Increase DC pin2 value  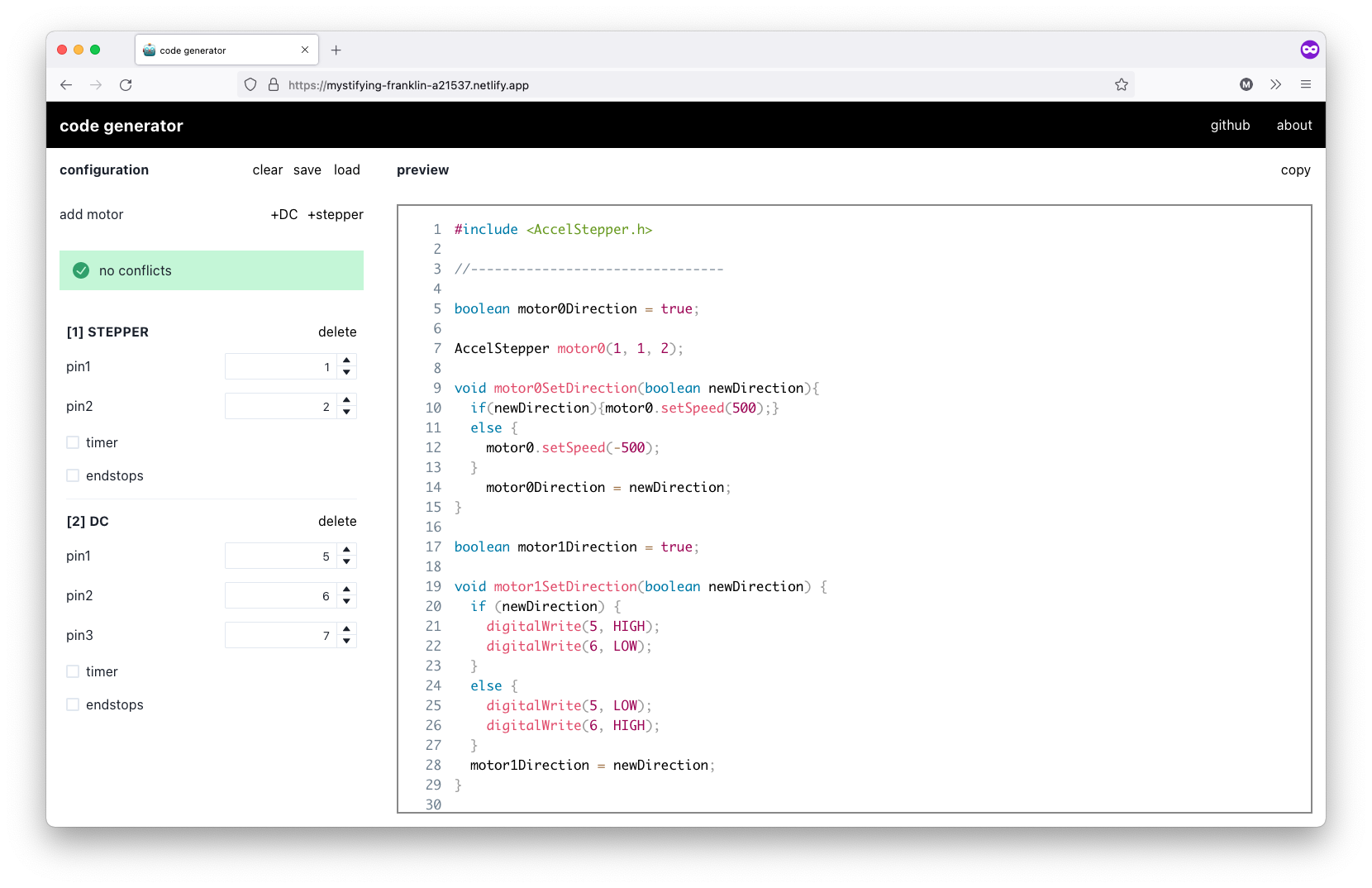(347, 590)
